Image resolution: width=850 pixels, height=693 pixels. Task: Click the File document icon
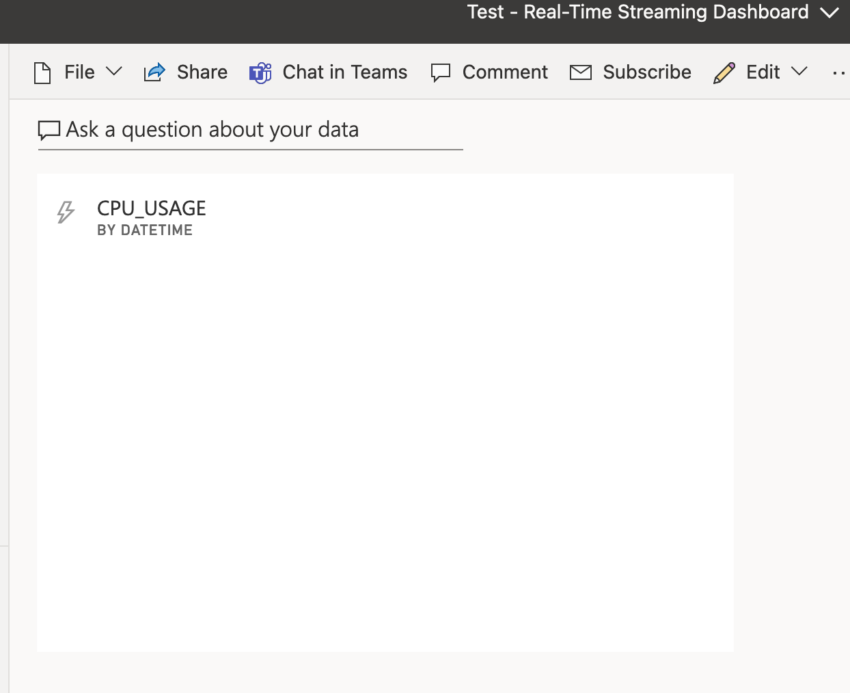42,71
